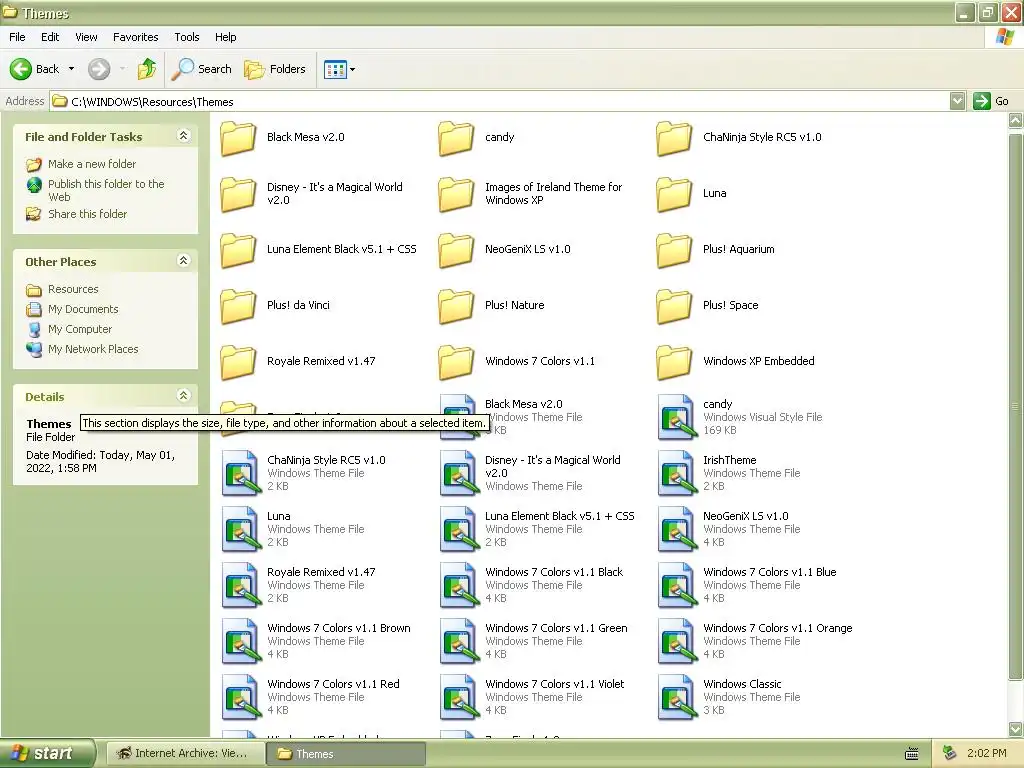Collapse the Other Places panel
1024x768 pixels.
click(x=184, y=261)
